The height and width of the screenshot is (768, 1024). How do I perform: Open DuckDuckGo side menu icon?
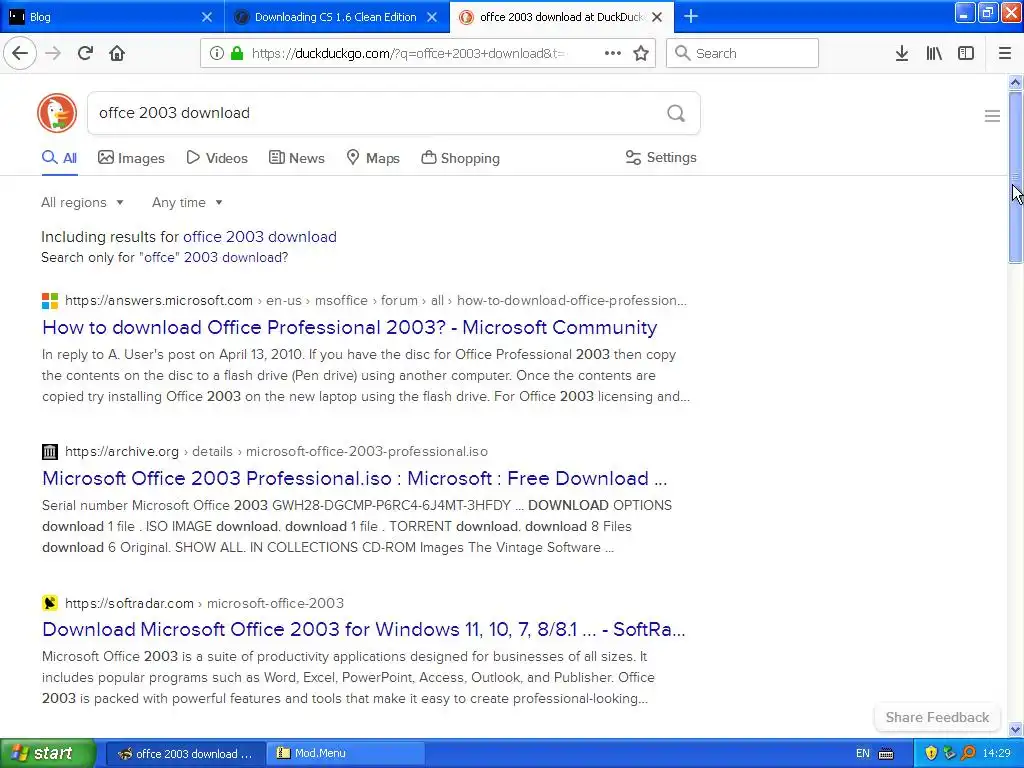tap(992, 116)
